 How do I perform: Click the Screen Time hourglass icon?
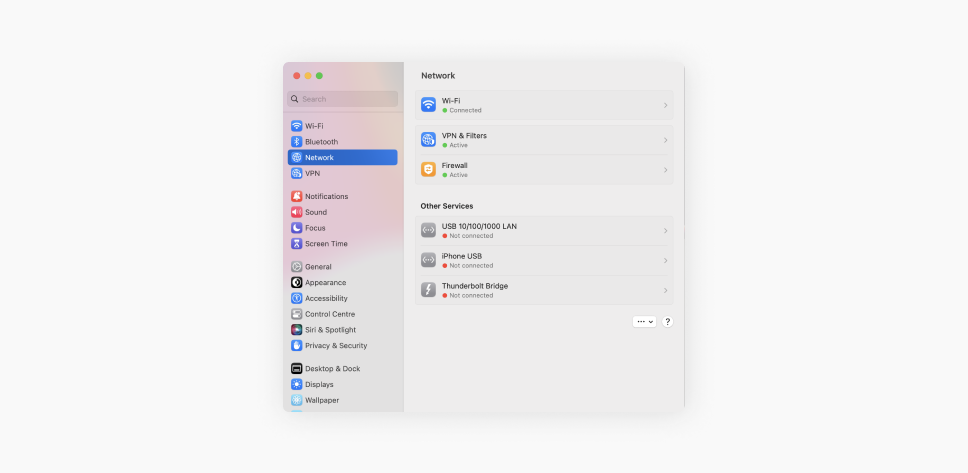[296, 244]
